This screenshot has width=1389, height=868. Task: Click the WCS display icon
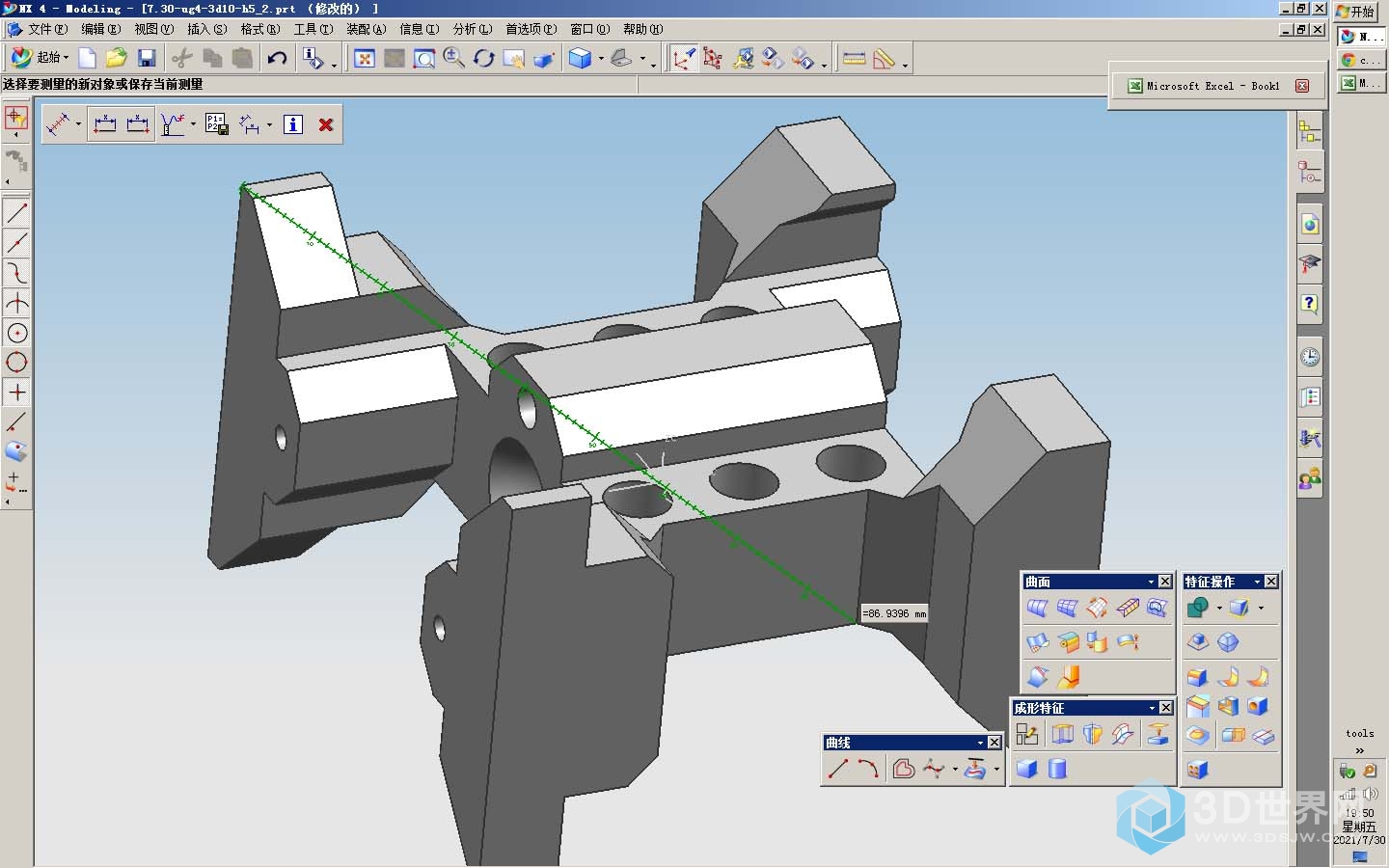pos(683,59)
